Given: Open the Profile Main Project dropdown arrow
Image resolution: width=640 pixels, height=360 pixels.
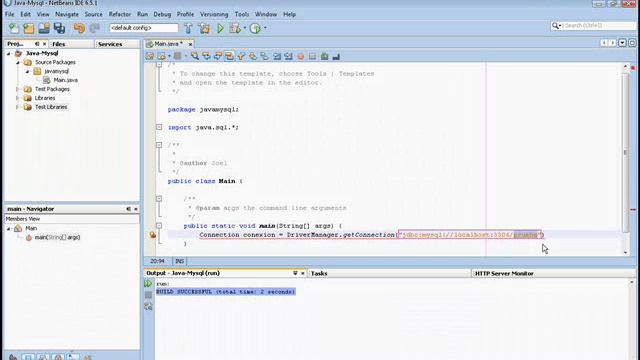Looking at the screenshot, I should [x=265, y=28].
